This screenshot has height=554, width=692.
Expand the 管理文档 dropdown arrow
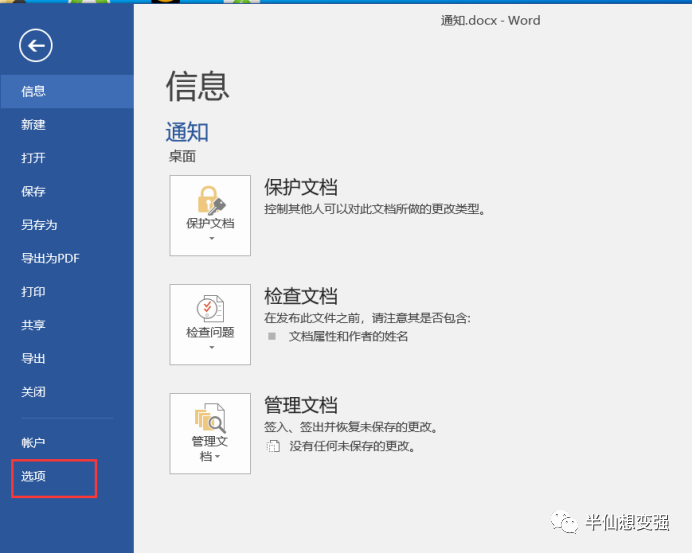(217, 457)
